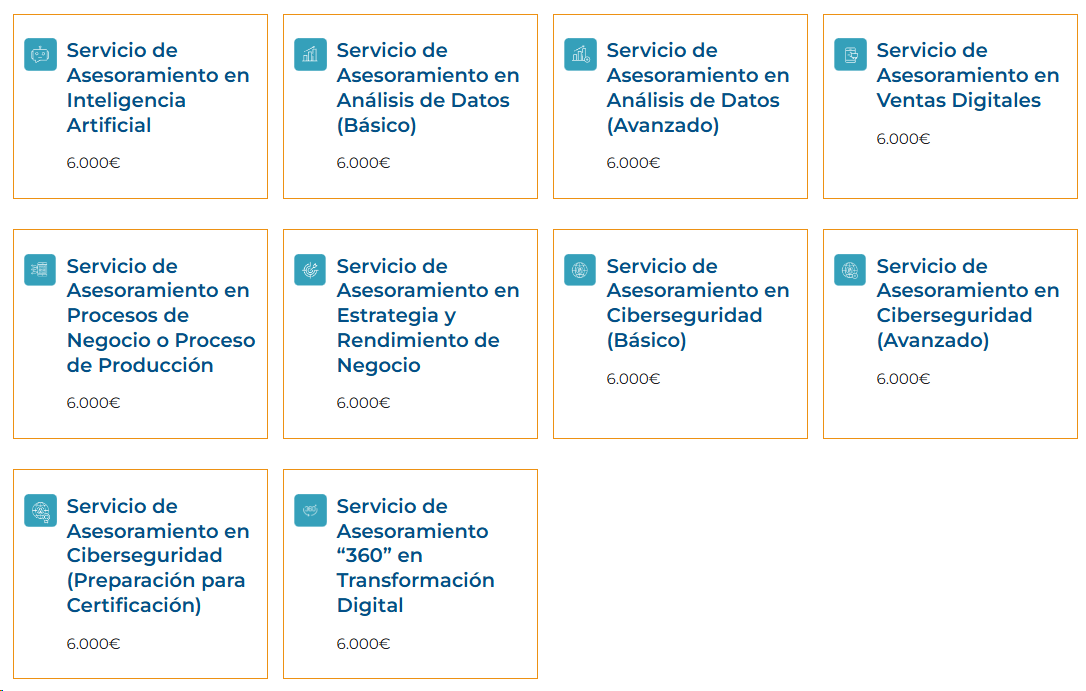
Task: Click the globe icon for Ciberseguridad (Avanzado)
Action: 851,269
